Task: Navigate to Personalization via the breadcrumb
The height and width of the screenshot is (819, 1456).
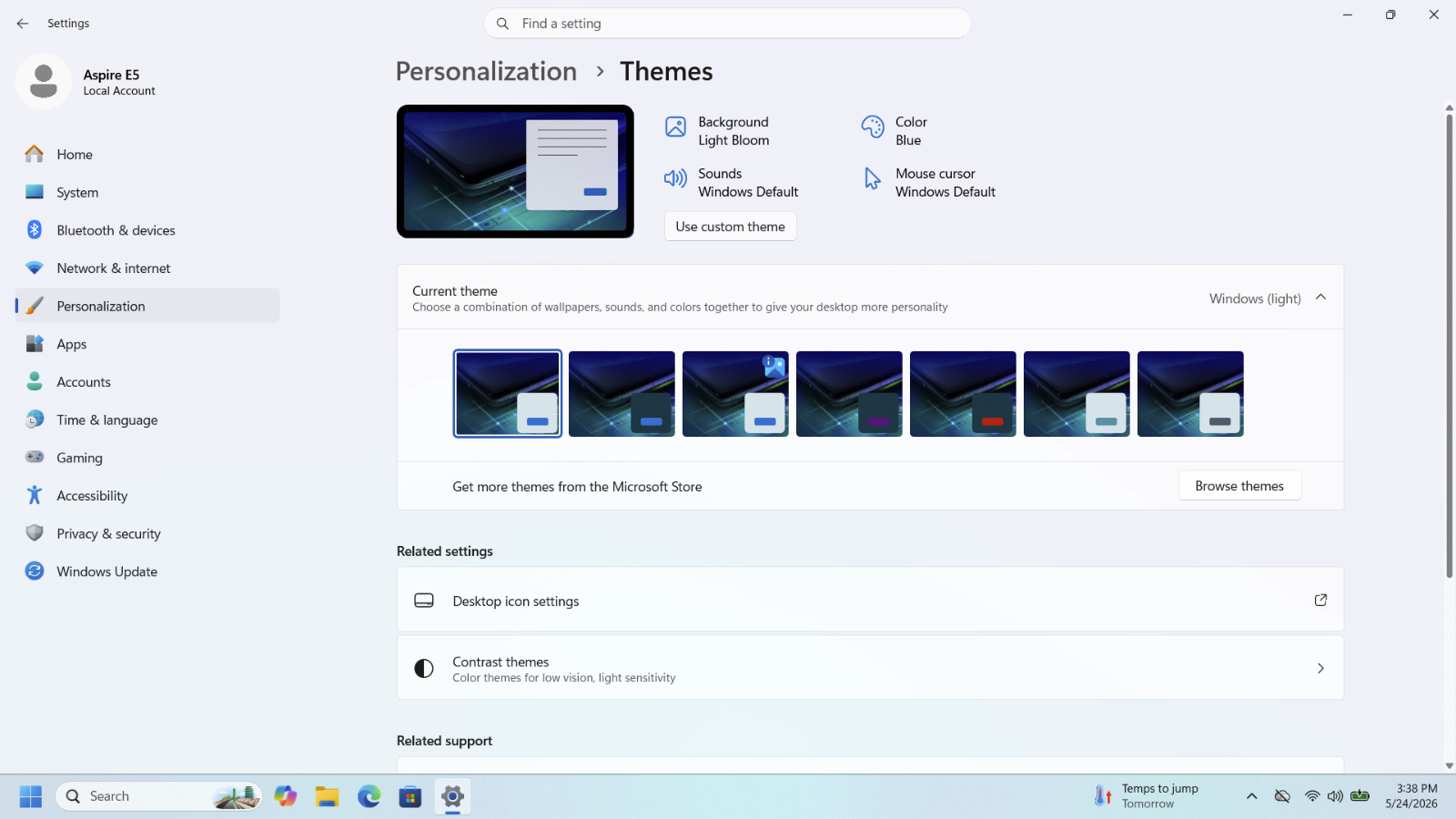Action: click(x=486, y=71)
